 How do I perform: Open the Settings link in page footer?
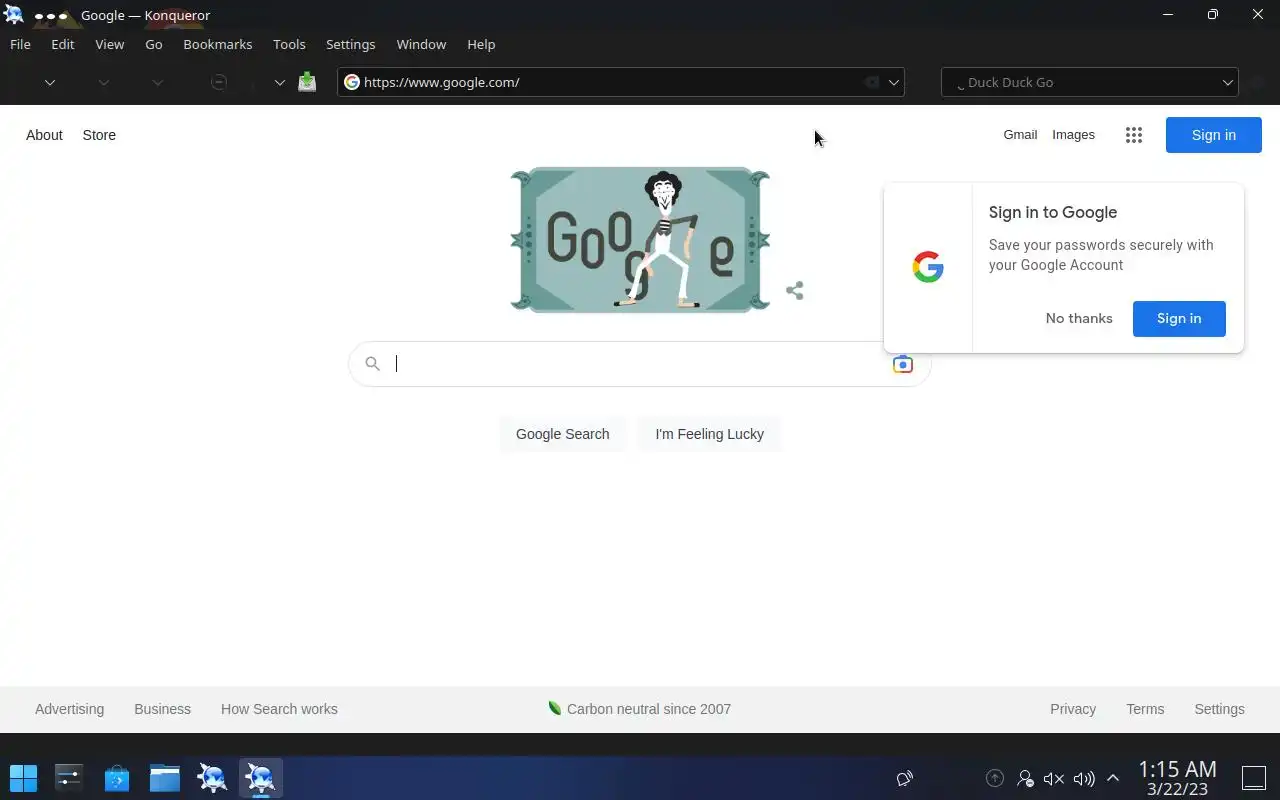click(x=1219, y=709)
